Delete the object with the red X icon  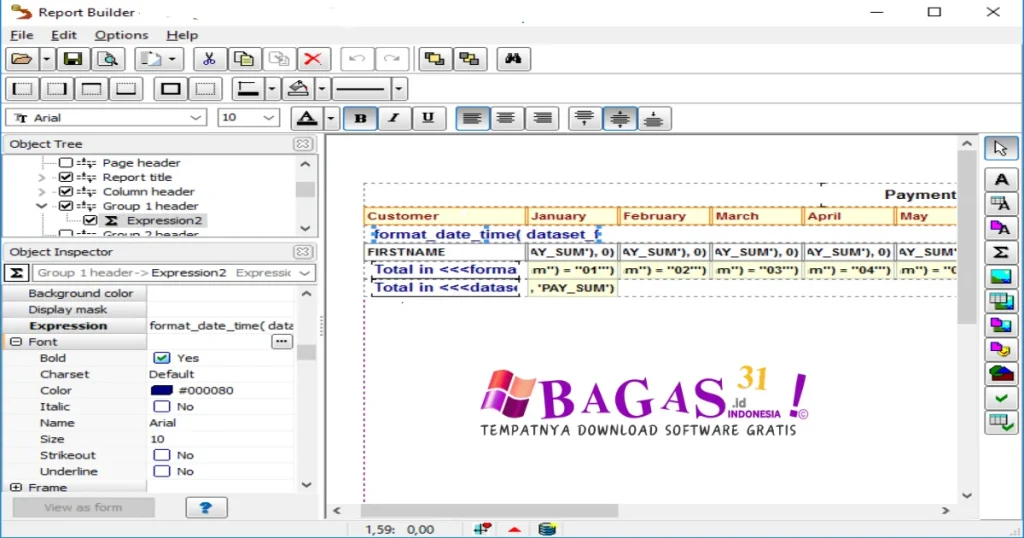[313, 59]
